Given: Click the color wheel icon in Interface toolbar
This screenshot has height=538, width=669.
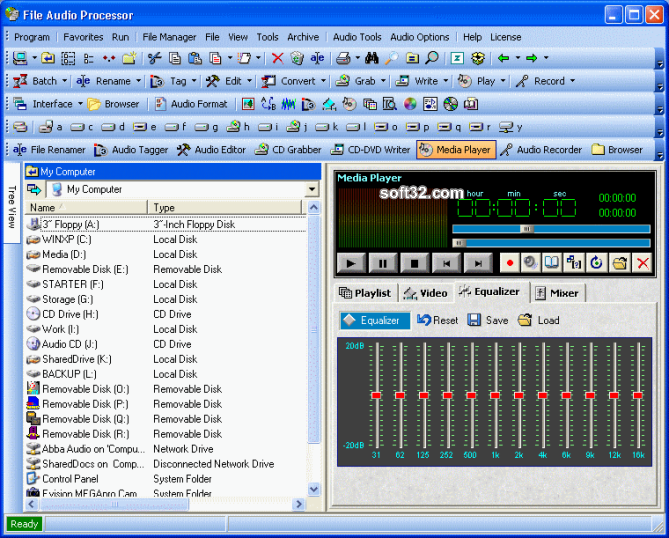Looking at the screenshot, I should point(410,104).
